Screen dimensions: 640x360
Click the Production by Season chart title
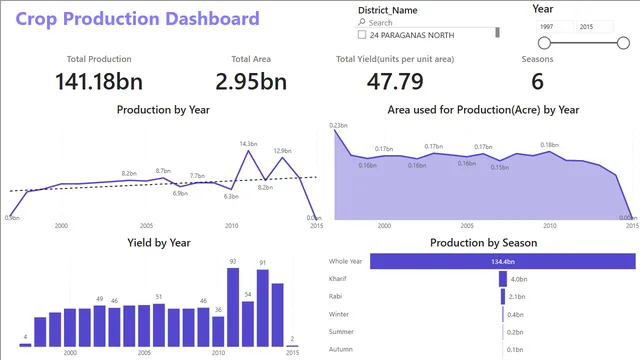pos(484,243)
